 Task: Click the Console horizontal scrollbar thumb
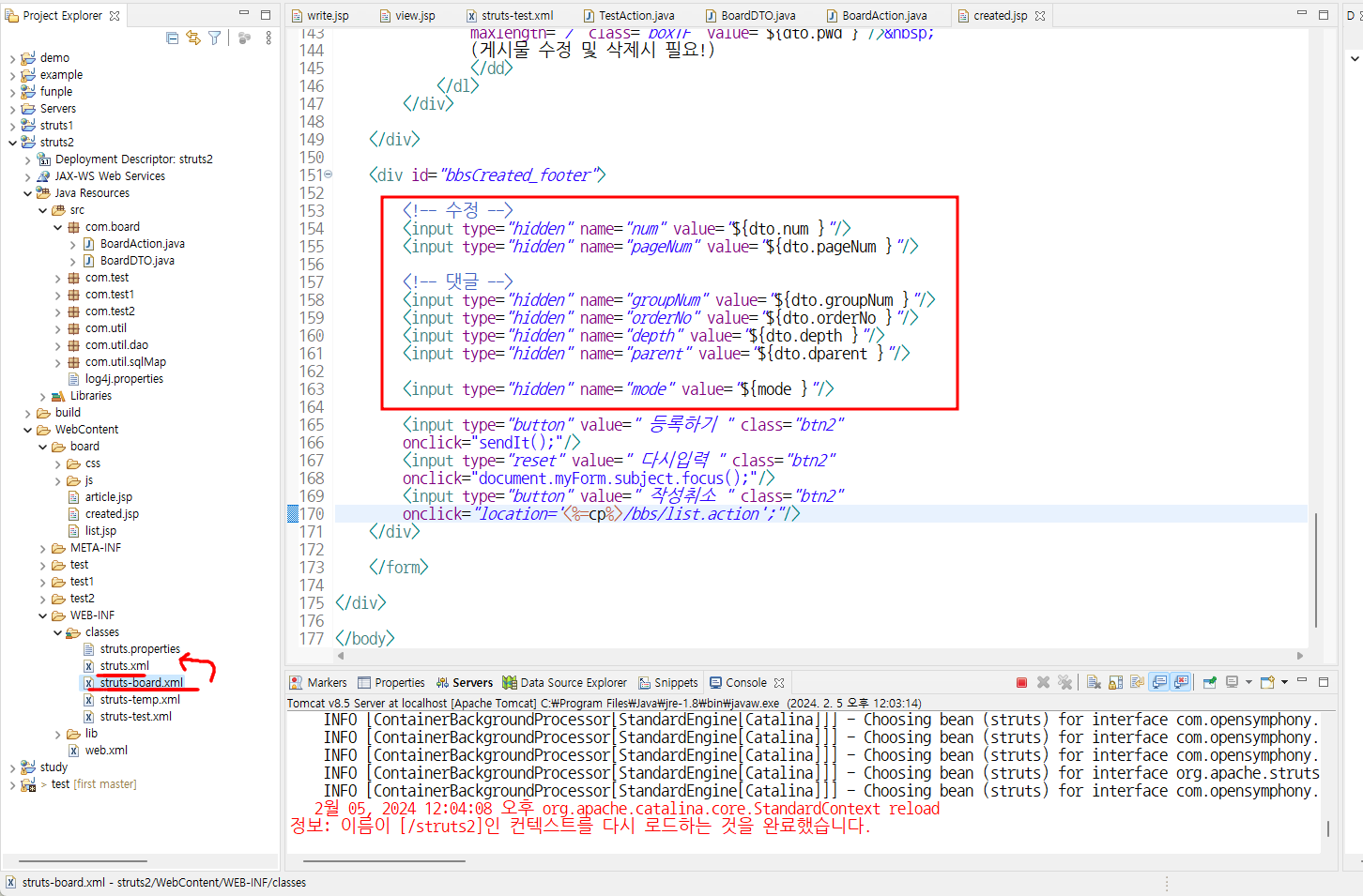384,860
